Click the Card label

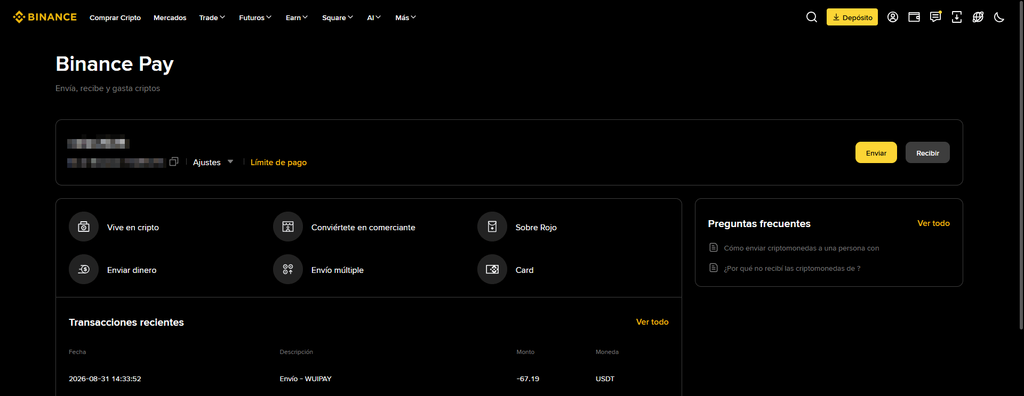(x=524, y=269)
